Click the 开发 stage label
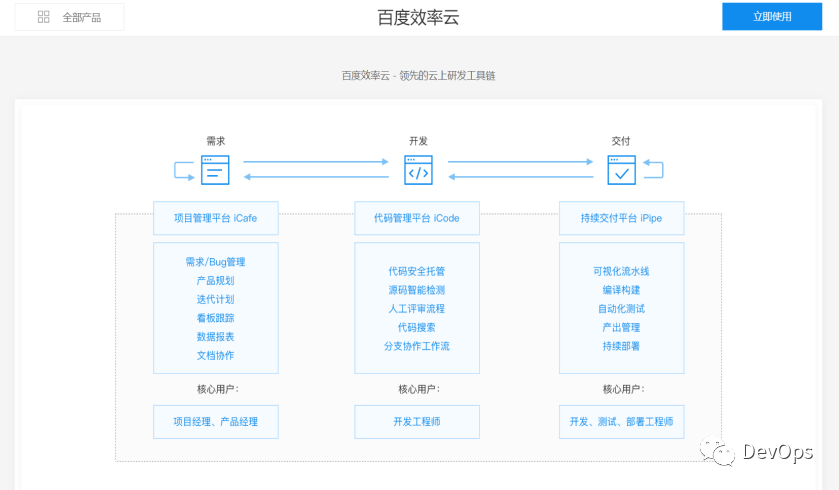 pos(418,141)
